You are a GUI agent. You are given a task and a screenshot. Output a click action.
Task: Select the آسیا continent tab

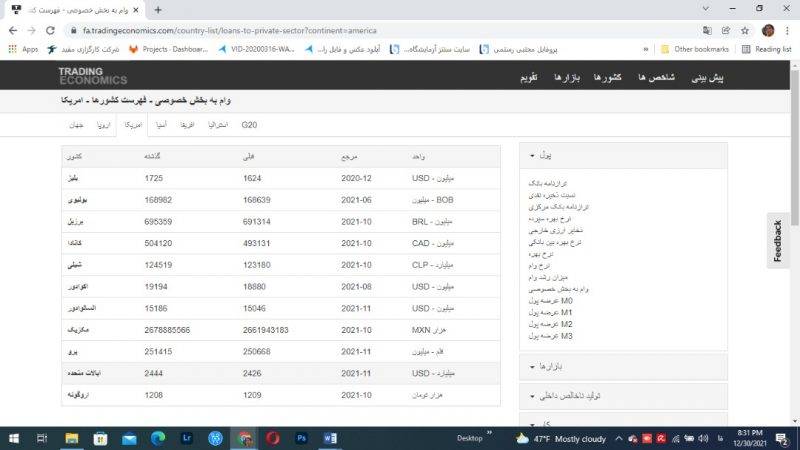click(160, 125)
